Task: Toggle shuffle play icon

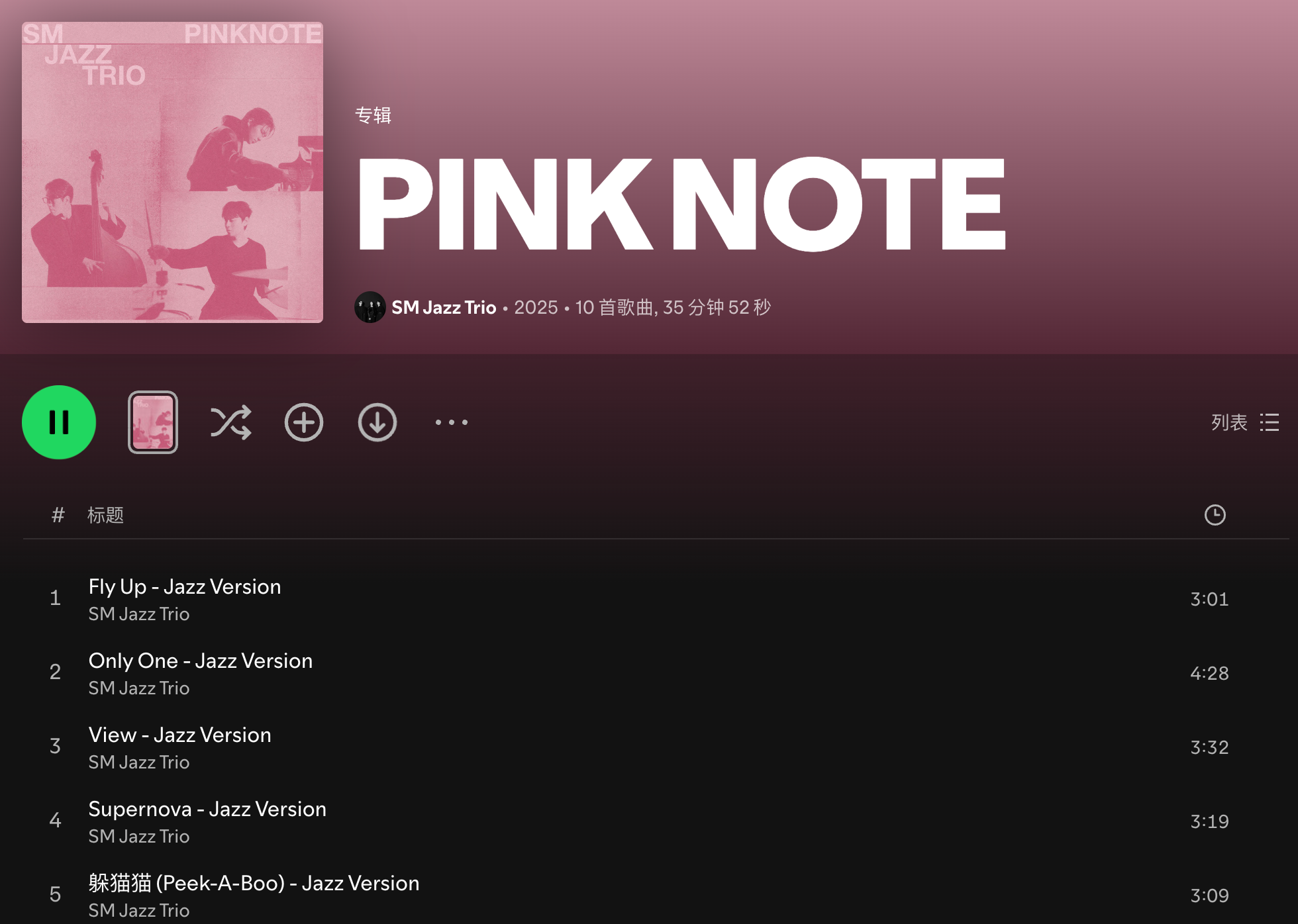Action: click(x=230, y=422)
